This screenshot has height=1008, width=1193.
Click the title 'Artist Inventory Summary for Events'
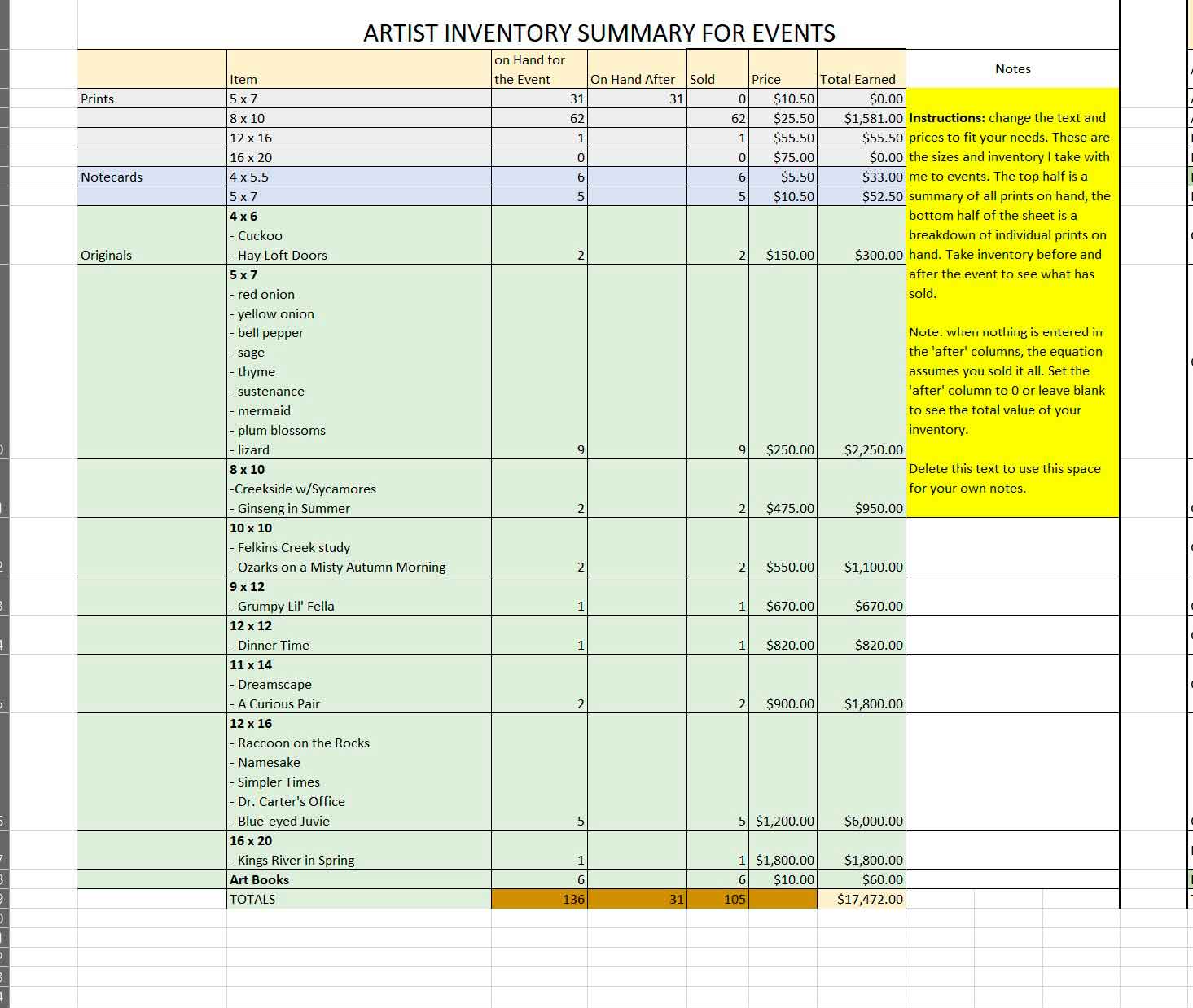point(599,33)
